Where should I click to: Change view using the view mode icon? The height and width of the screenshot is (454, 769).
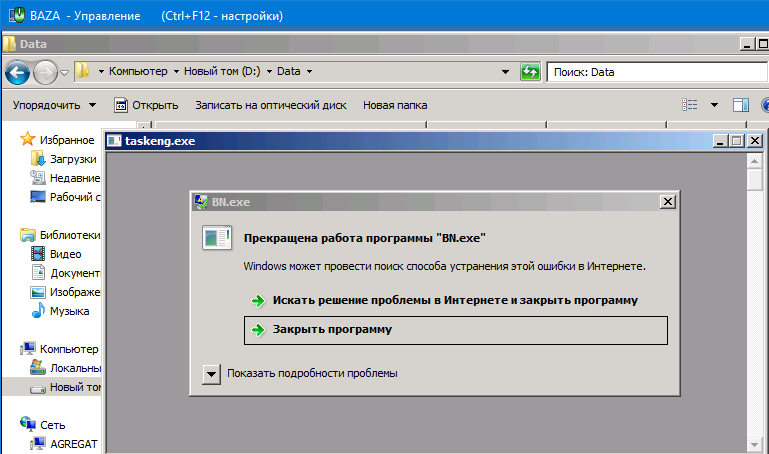(x=690, y=105)
